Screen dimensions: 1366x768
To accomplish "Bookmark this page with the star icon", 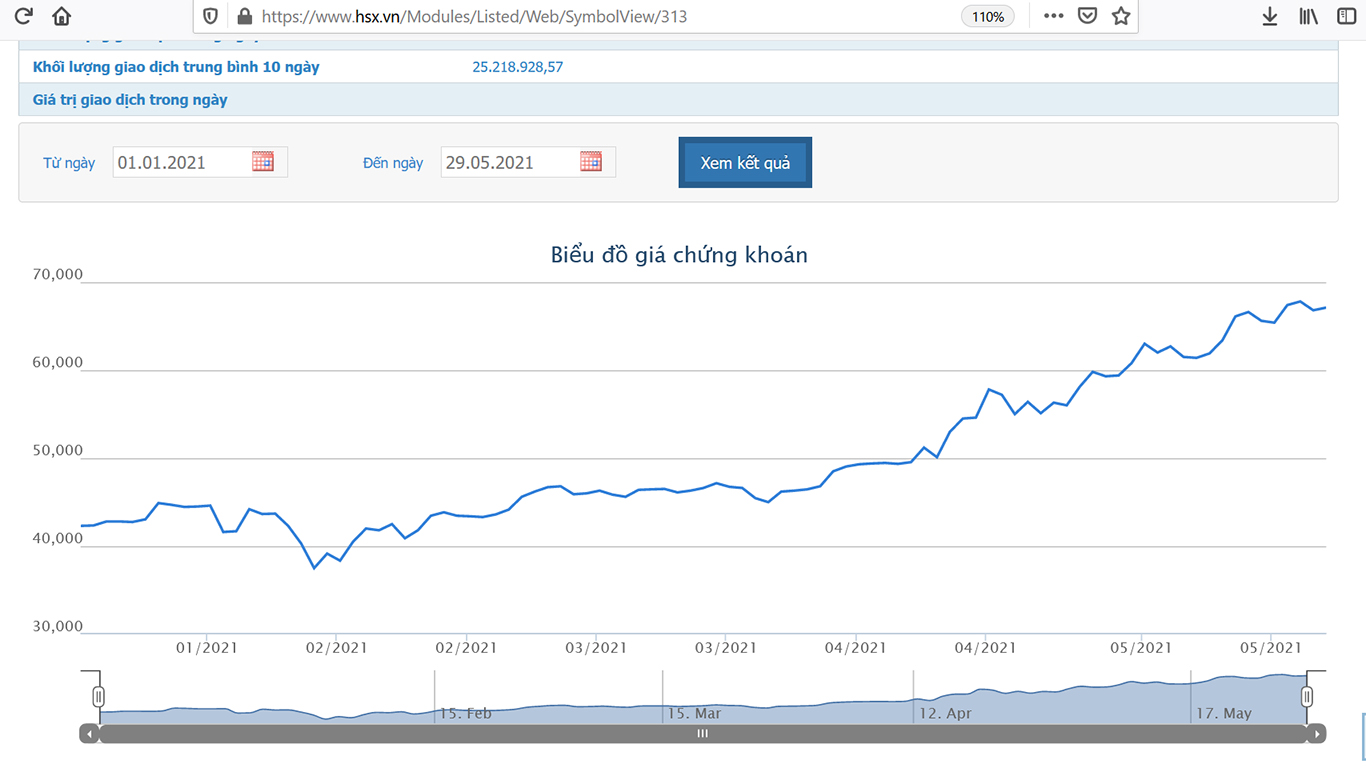I will pyautogui.click(x=1121, y=16).
